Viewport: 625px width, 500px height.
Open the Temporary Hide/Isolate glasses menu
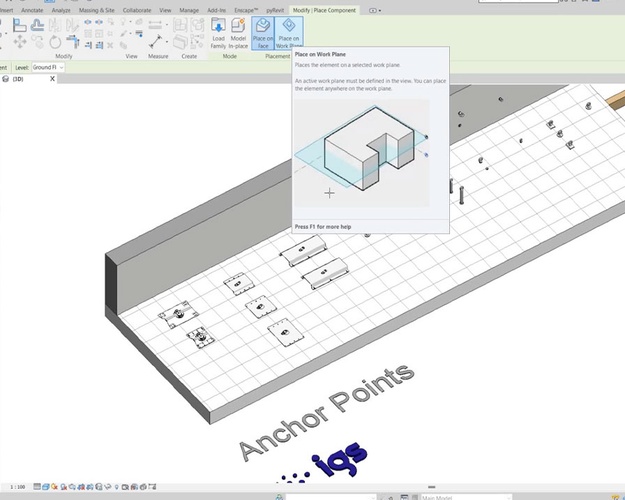pos(108,486)
